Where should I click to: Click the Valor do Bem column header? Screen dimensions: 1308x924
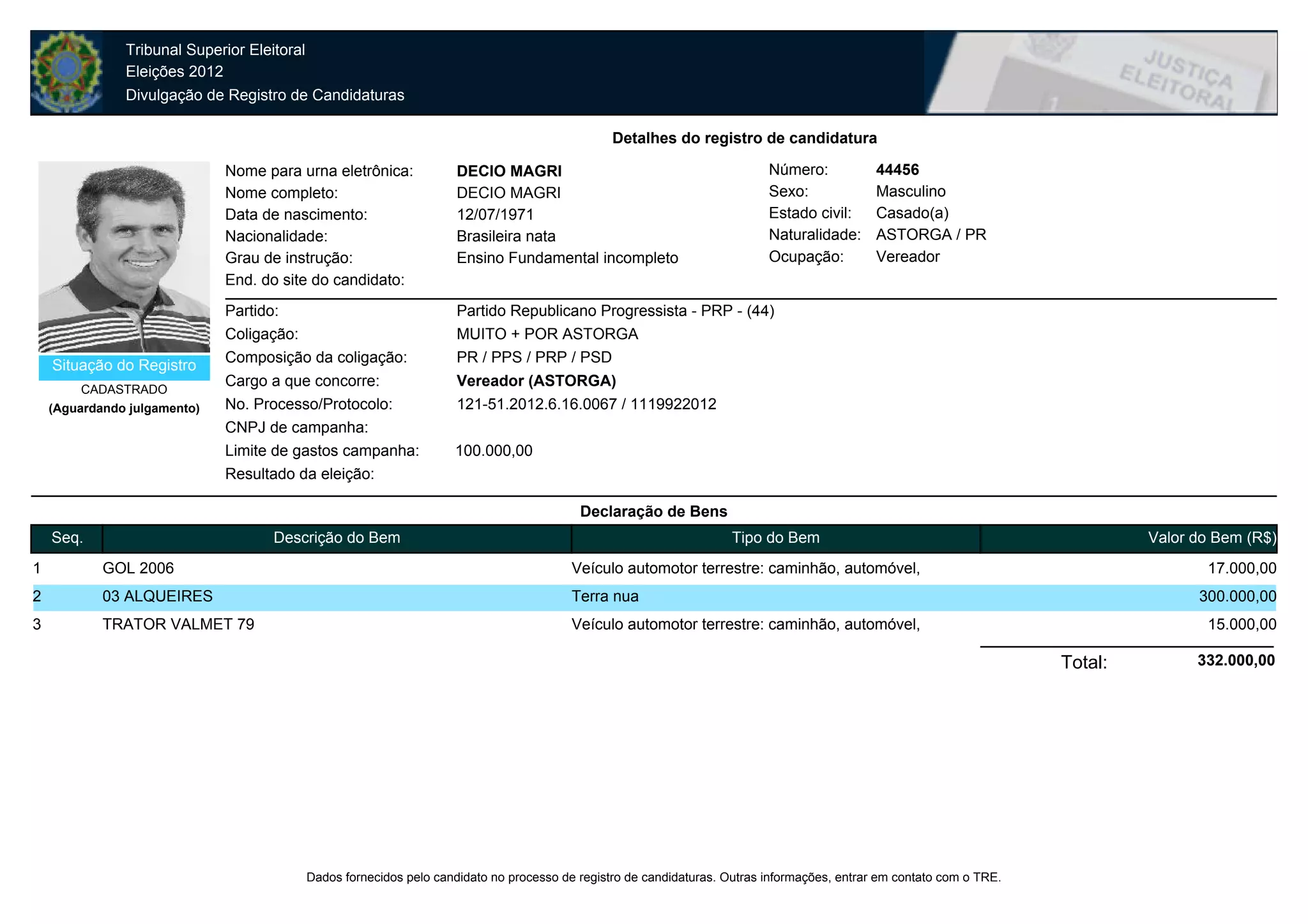[1211, 538]
